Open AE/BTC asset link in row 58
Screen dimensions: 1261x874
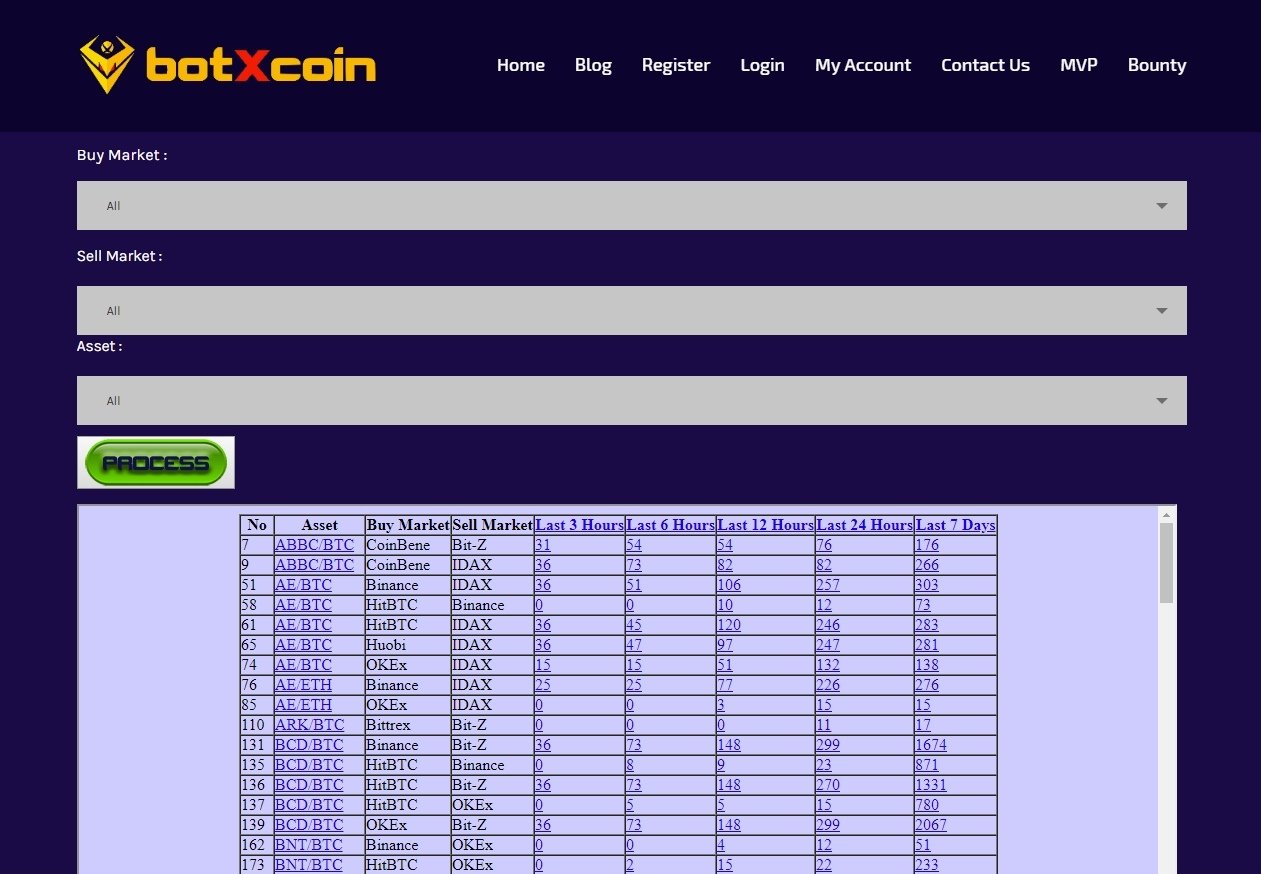coord(303,605)
